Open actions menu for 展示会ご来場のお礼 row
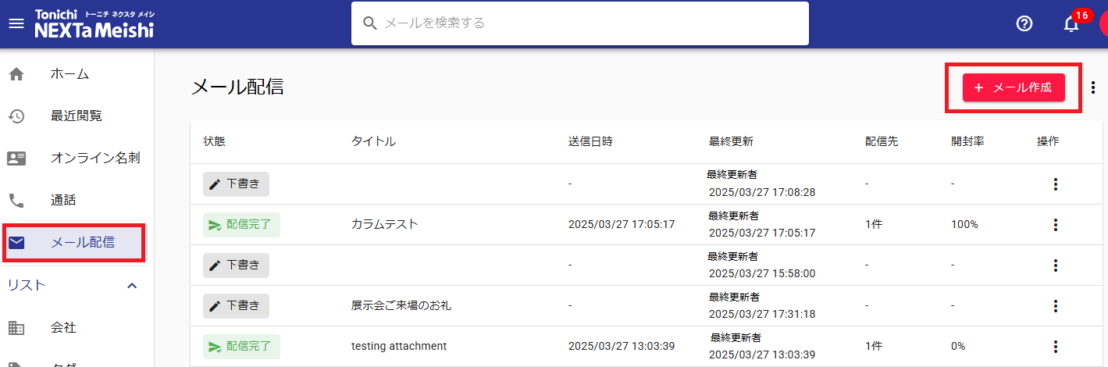 (1056, 306)
